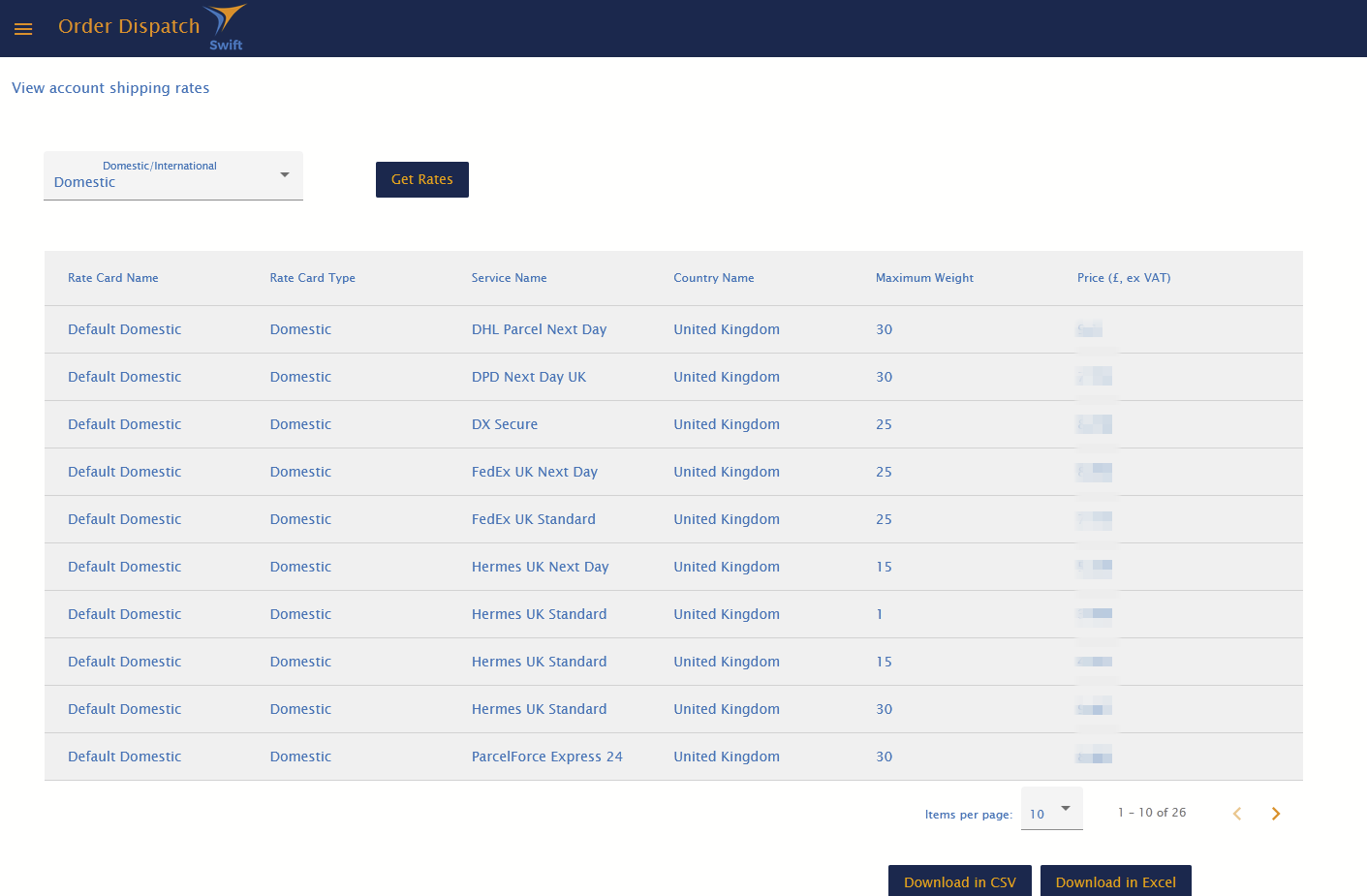
Task: Click the Price (£, ex VAT) column header
Action: pyautogui.click(x=1124, y=278)
